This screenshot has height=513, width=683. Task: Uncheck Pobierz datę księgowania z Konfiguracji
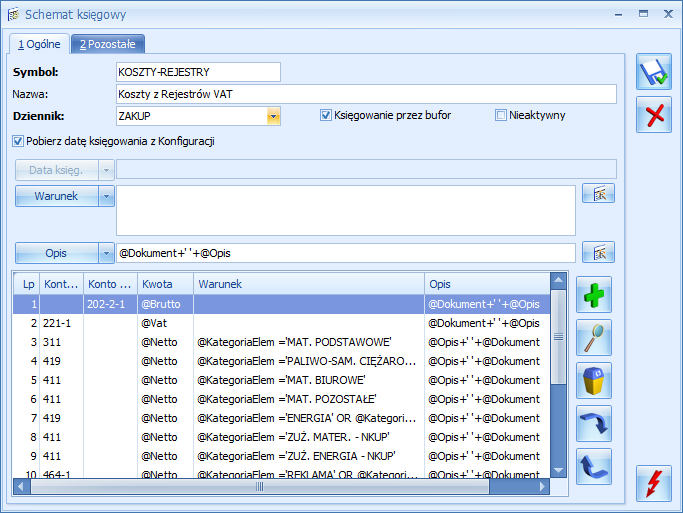coord(18,141)
